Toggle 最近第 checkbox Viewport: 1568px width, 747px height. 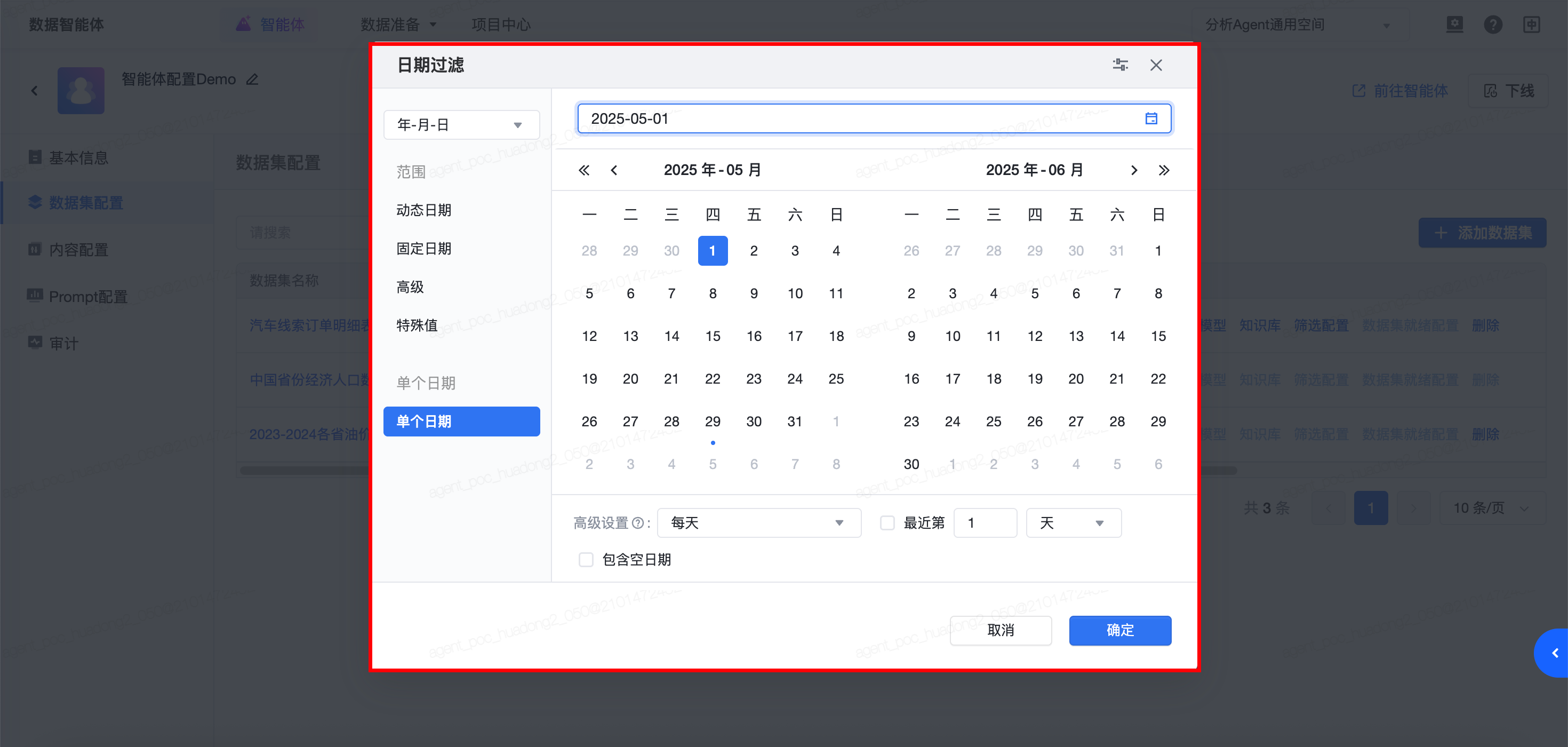887,523
